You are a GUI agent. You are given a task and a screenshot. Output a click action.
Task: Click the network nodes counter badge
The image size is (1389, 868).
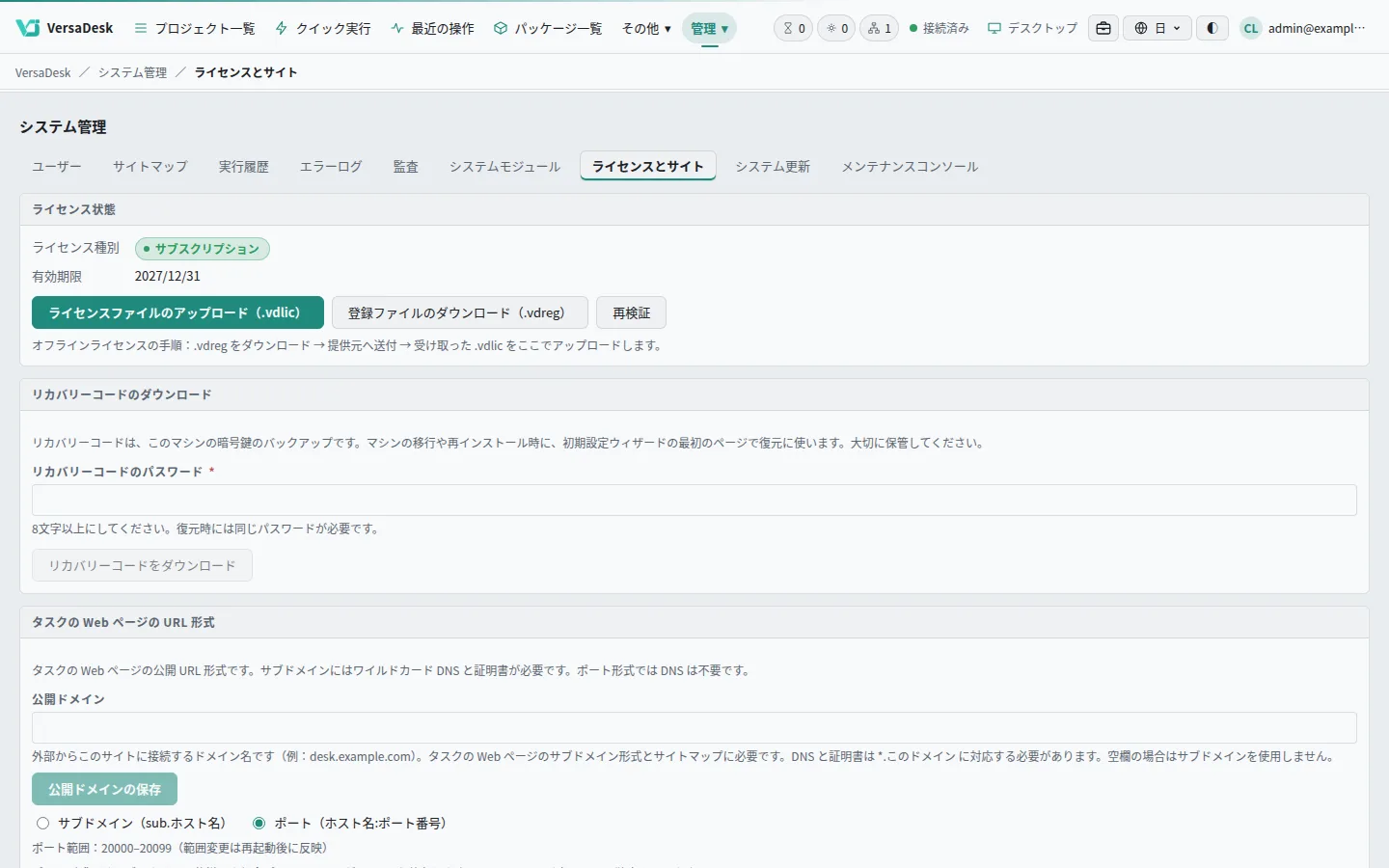879,28
